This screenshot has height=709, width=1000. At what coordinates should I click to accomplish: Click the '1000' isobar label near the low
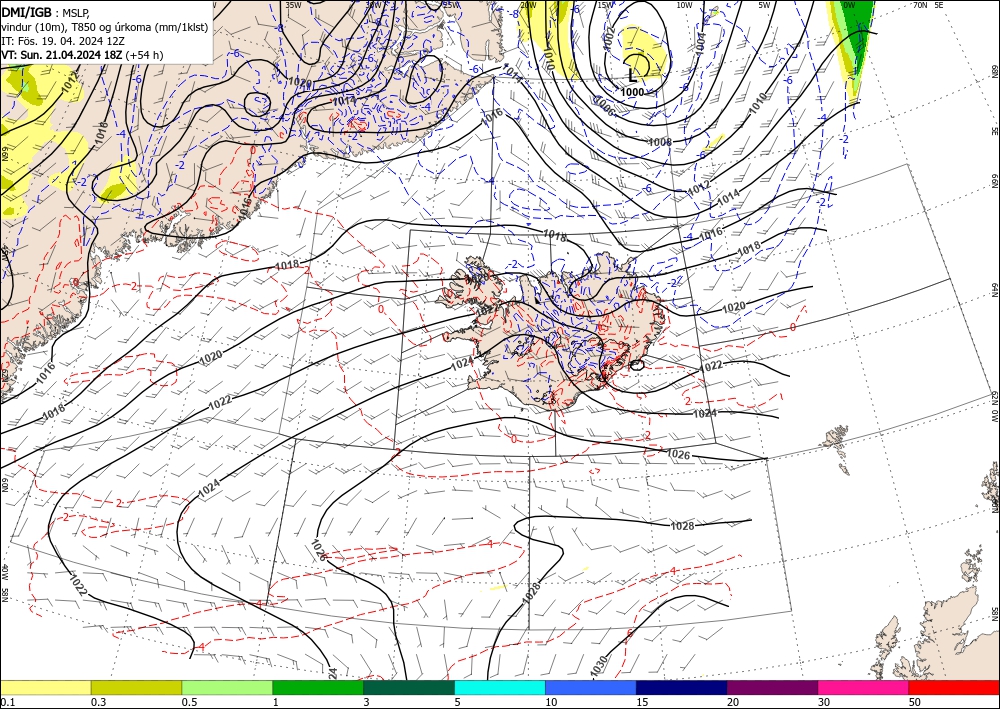click(632, 92)
